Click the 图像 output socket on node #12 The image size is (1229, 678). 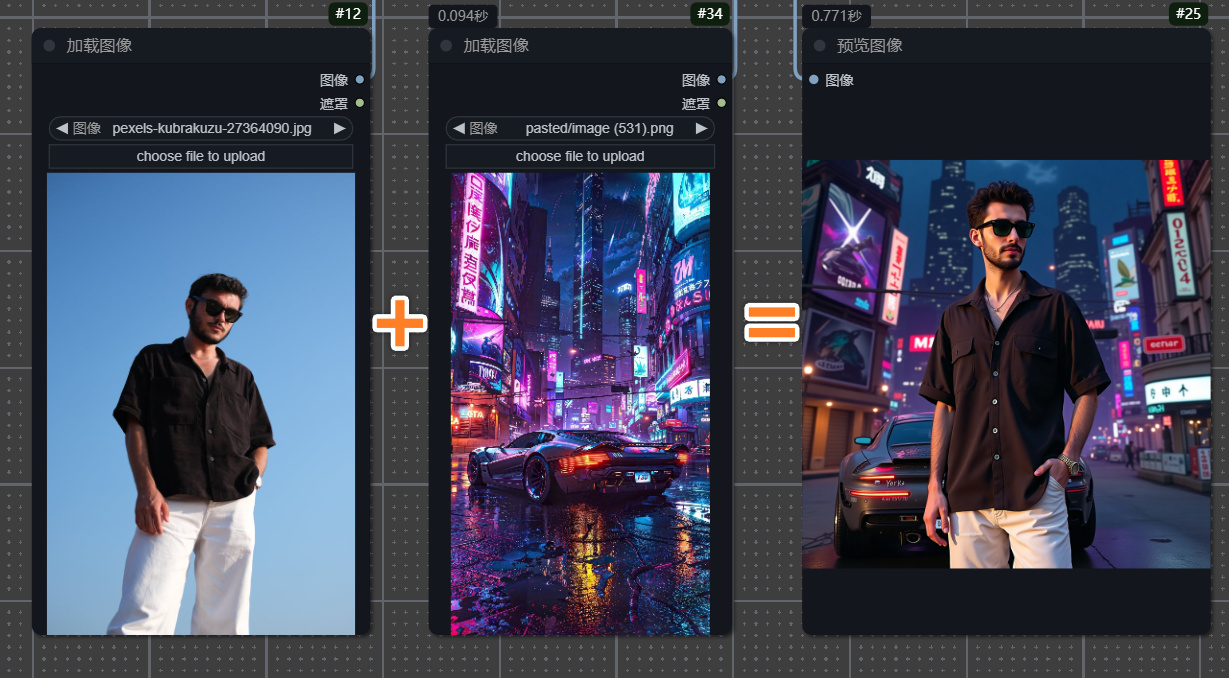(x=358, y=80)
